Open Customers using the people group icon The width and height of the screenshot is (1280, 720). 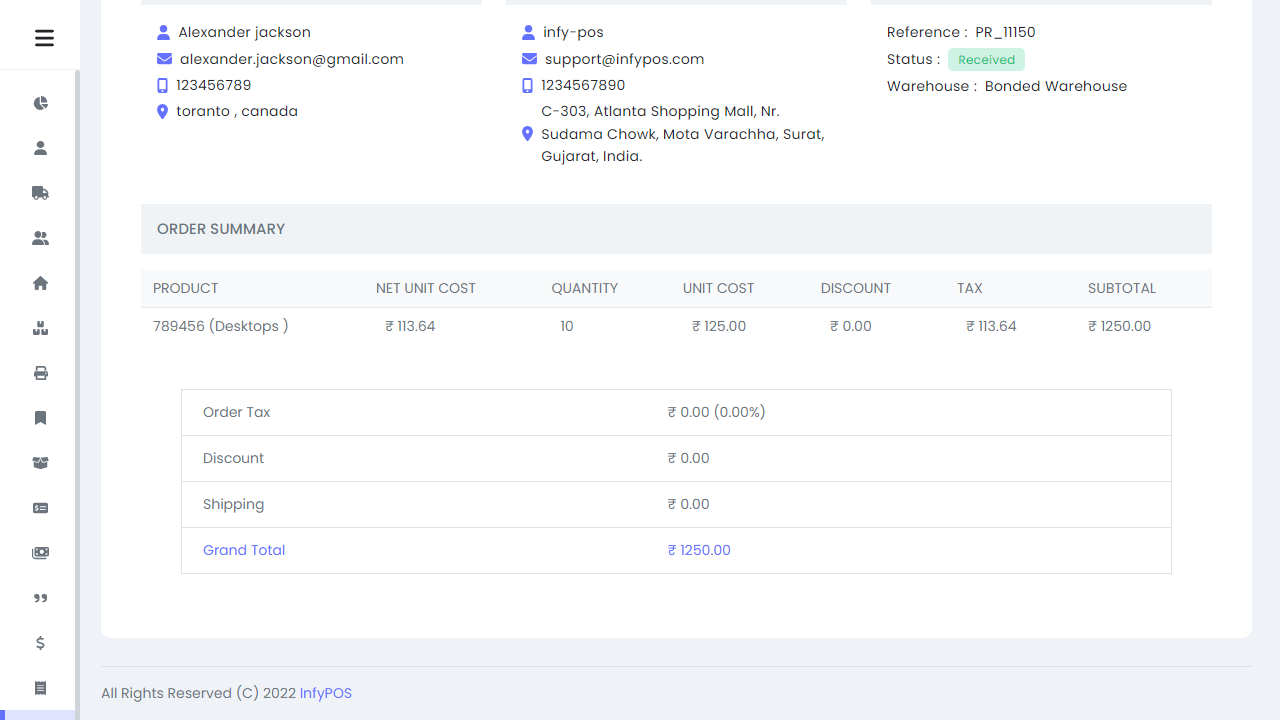(x=40, y=238)
